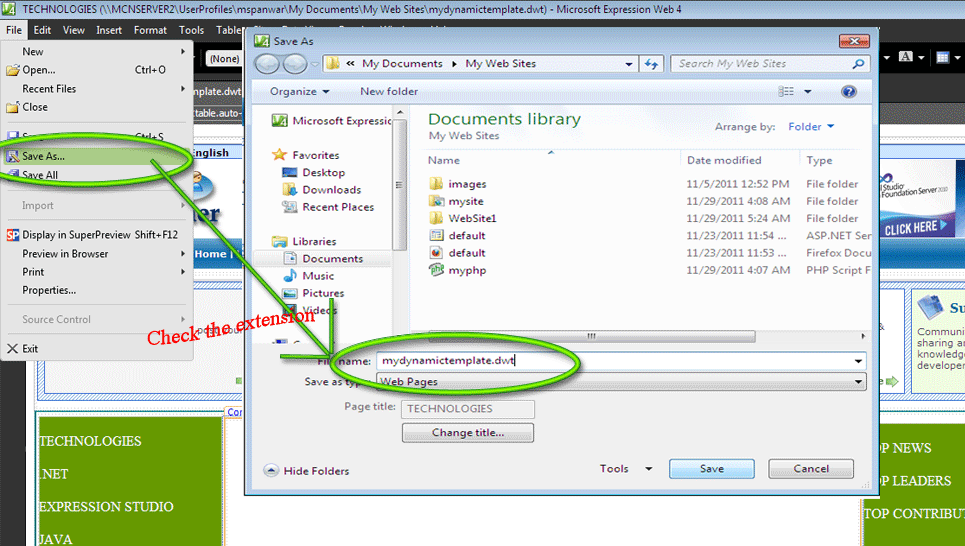965x546 pixels.
Task: Expand Recent Files submenu
Action: pyautogui.click(x=183, y=89)
